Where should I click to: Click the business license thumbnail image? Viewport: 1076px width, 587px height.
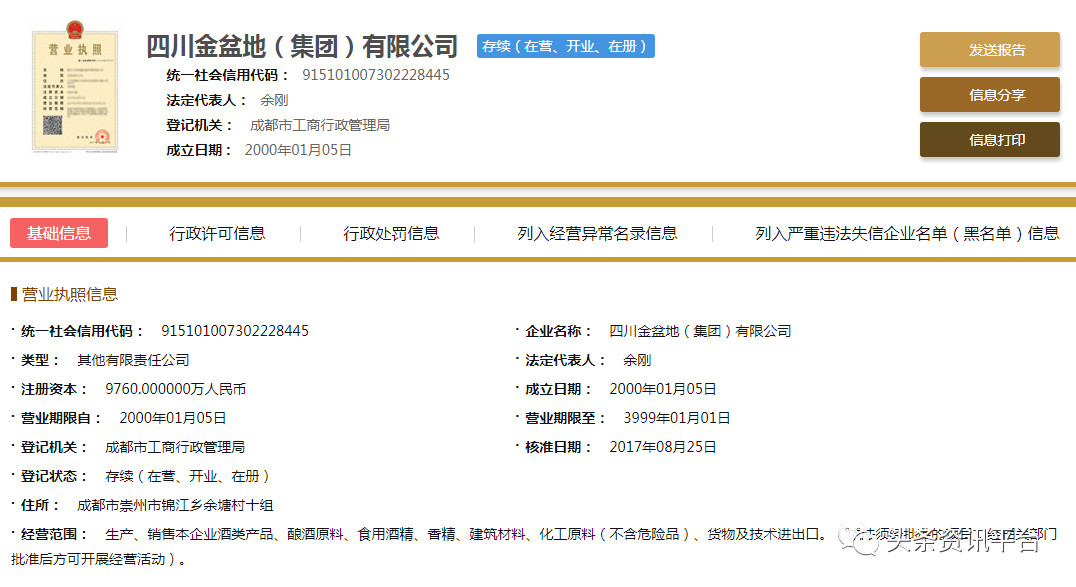[74, 92]
